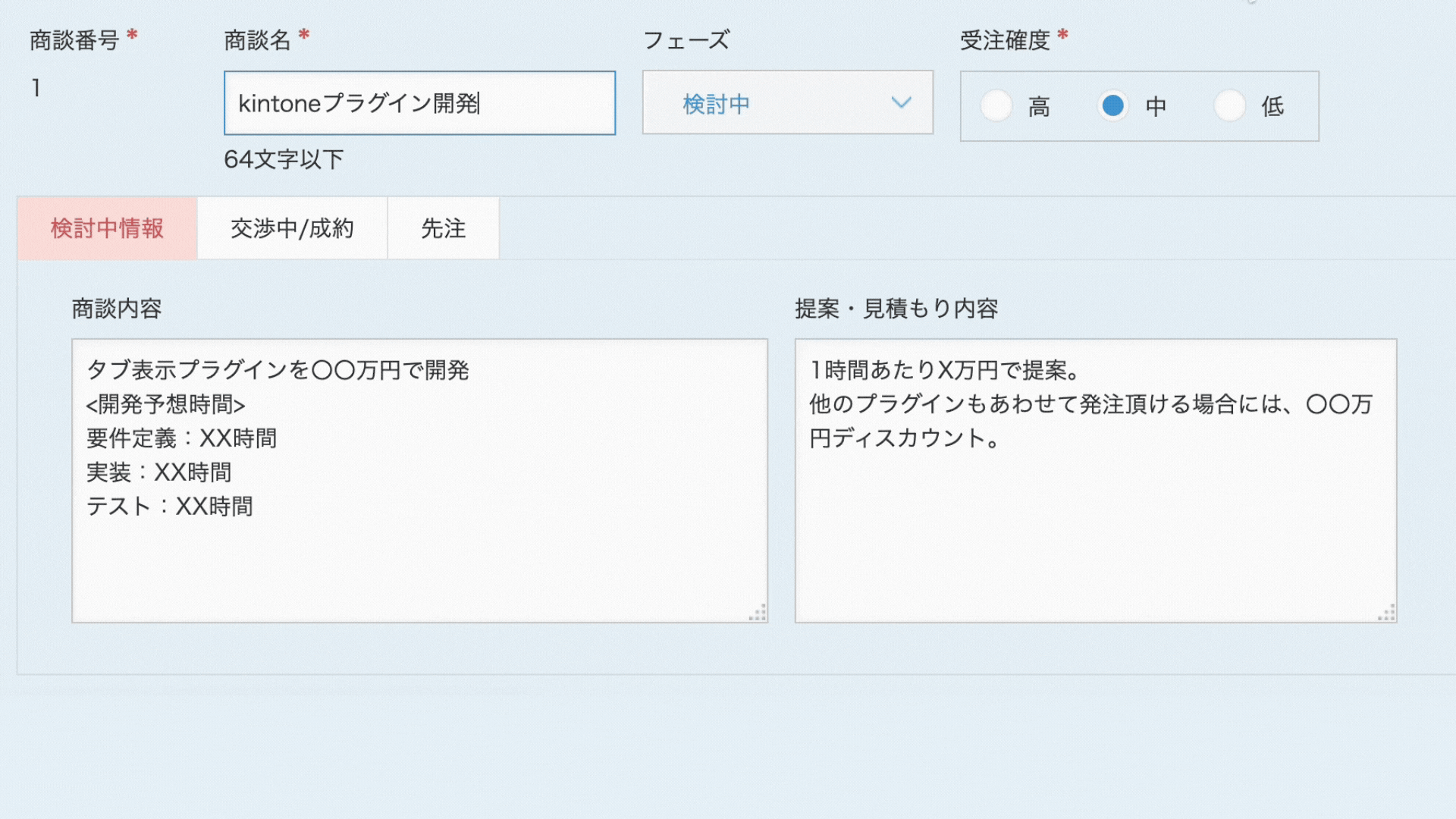Click into the 商談内容 text area
Screen dimensions: 1456x819
[x=419, y=481]
